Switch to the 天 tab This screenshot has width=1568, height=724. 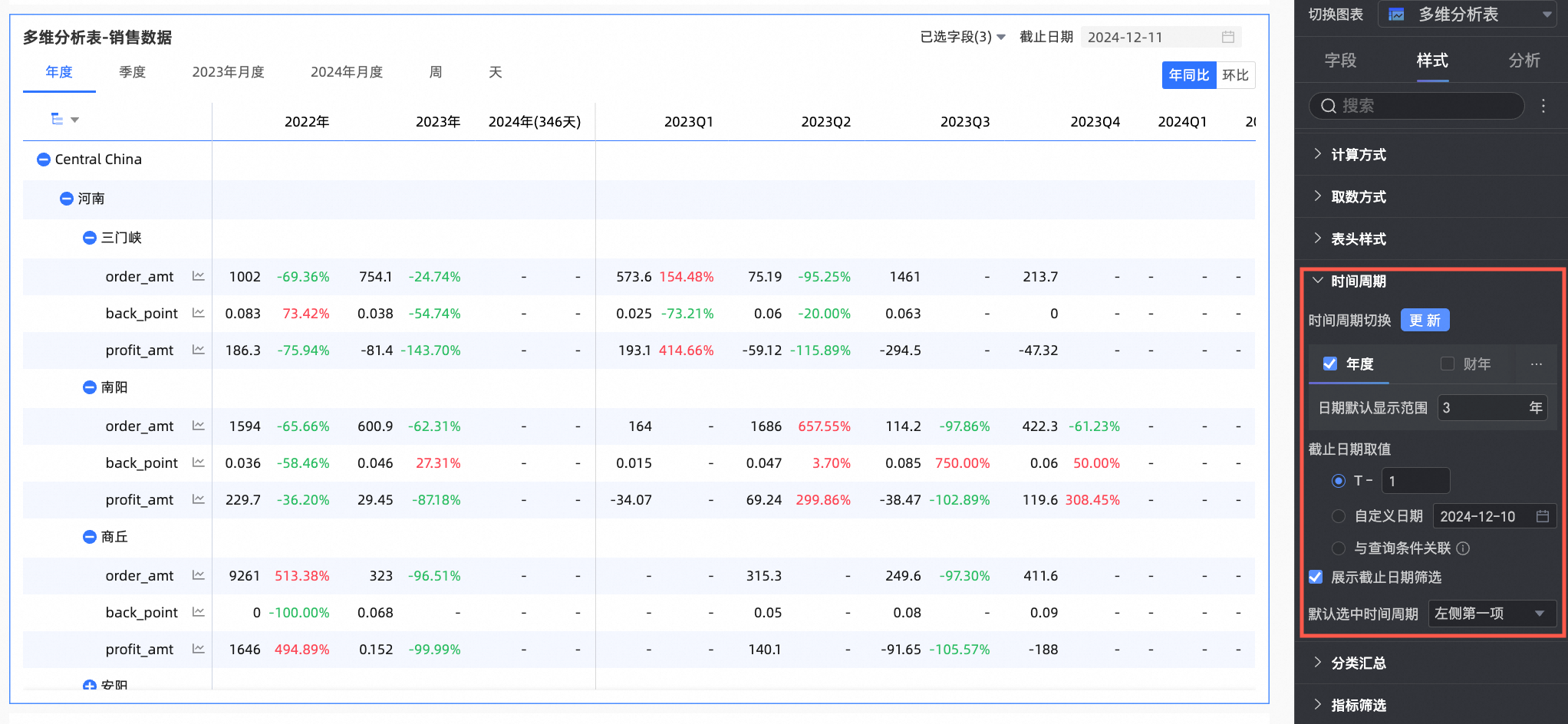click(x=496, y=72)
